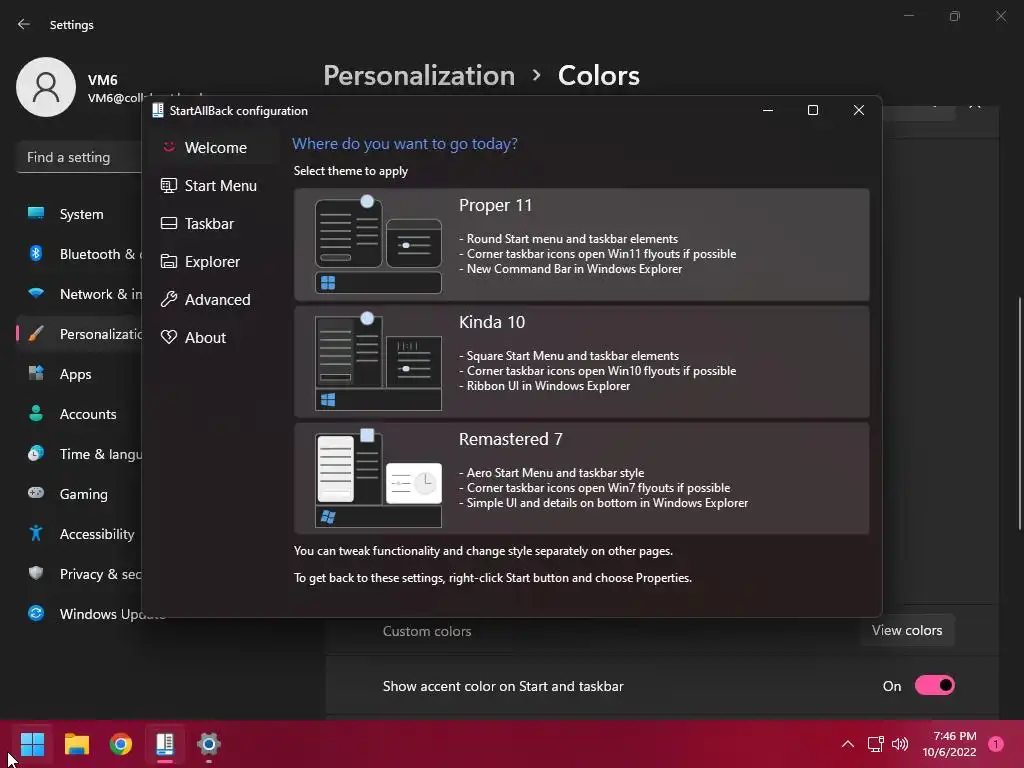Open the clock showing 7:46 PM
The width and height of the screenshot is (1024, 768).
(x=950, y=743)
